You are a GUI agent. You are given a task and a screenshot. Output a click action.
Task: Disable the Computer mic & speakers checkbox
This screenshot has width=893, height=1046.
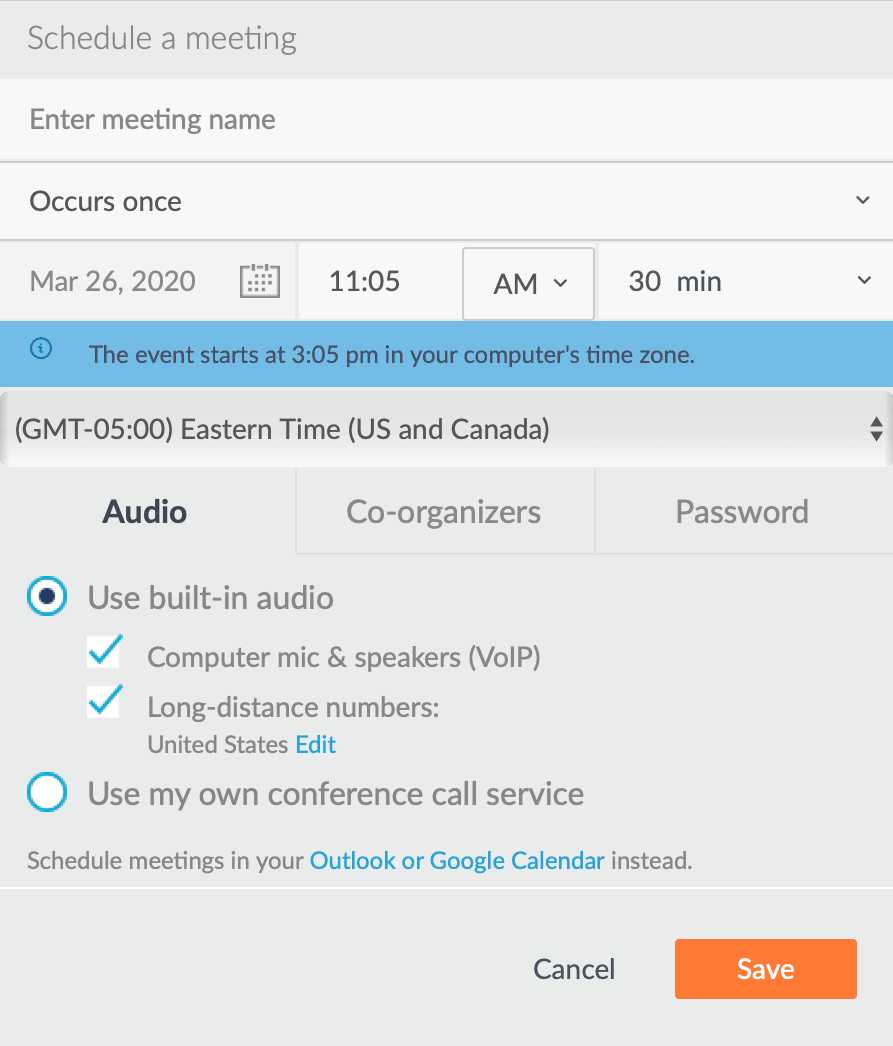coord(104,651)
